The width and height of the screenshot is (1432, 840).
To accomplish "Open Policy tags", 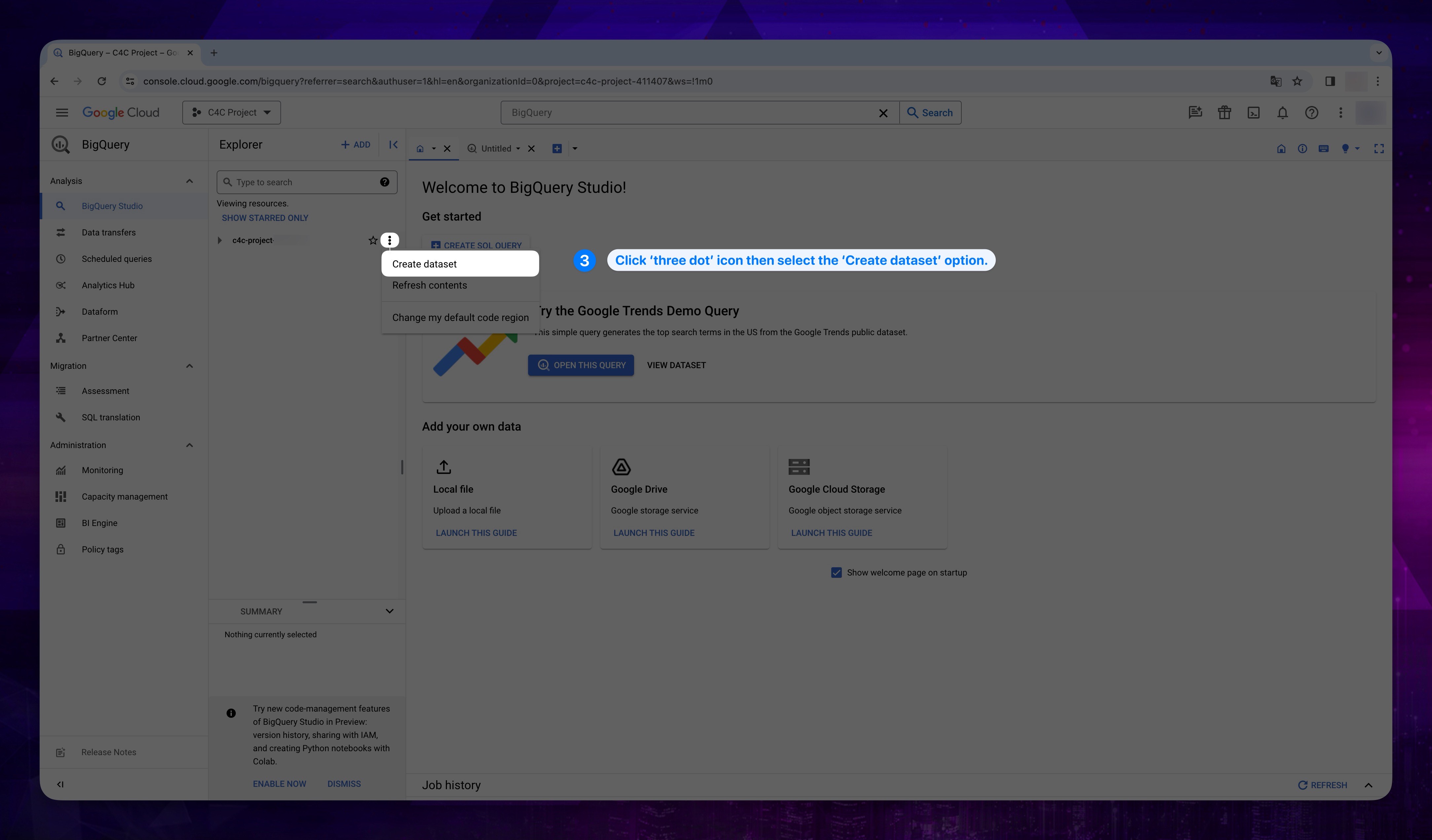I will [x=124, y=549].
